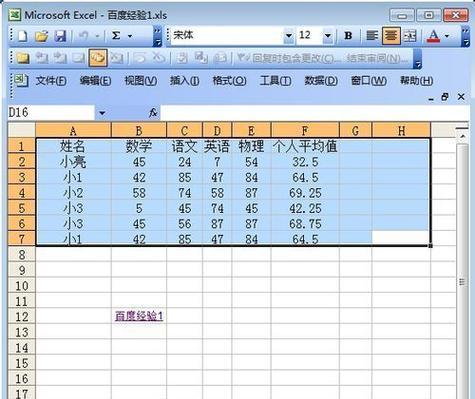Select column F header
Screen dimensions: 475x399
[305, 130]
